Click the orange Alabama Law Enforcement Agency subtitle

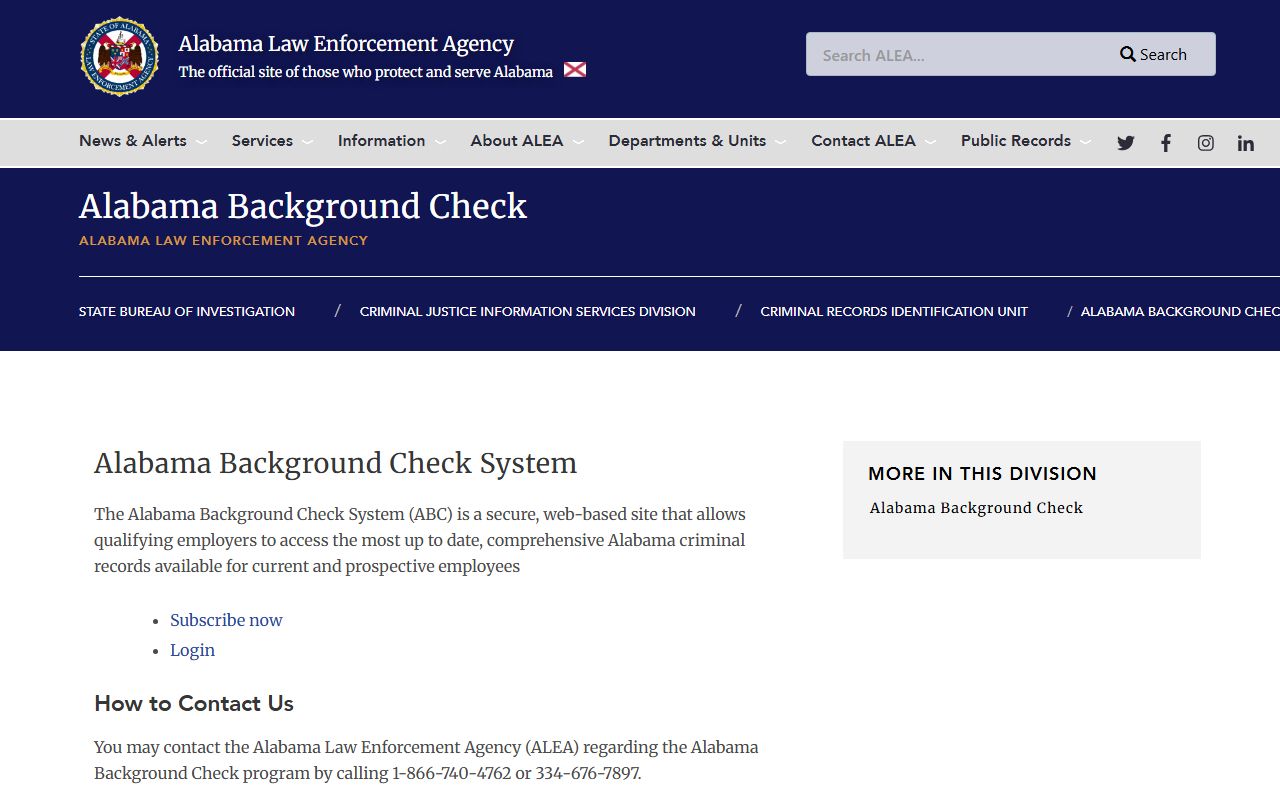point(223,241)
